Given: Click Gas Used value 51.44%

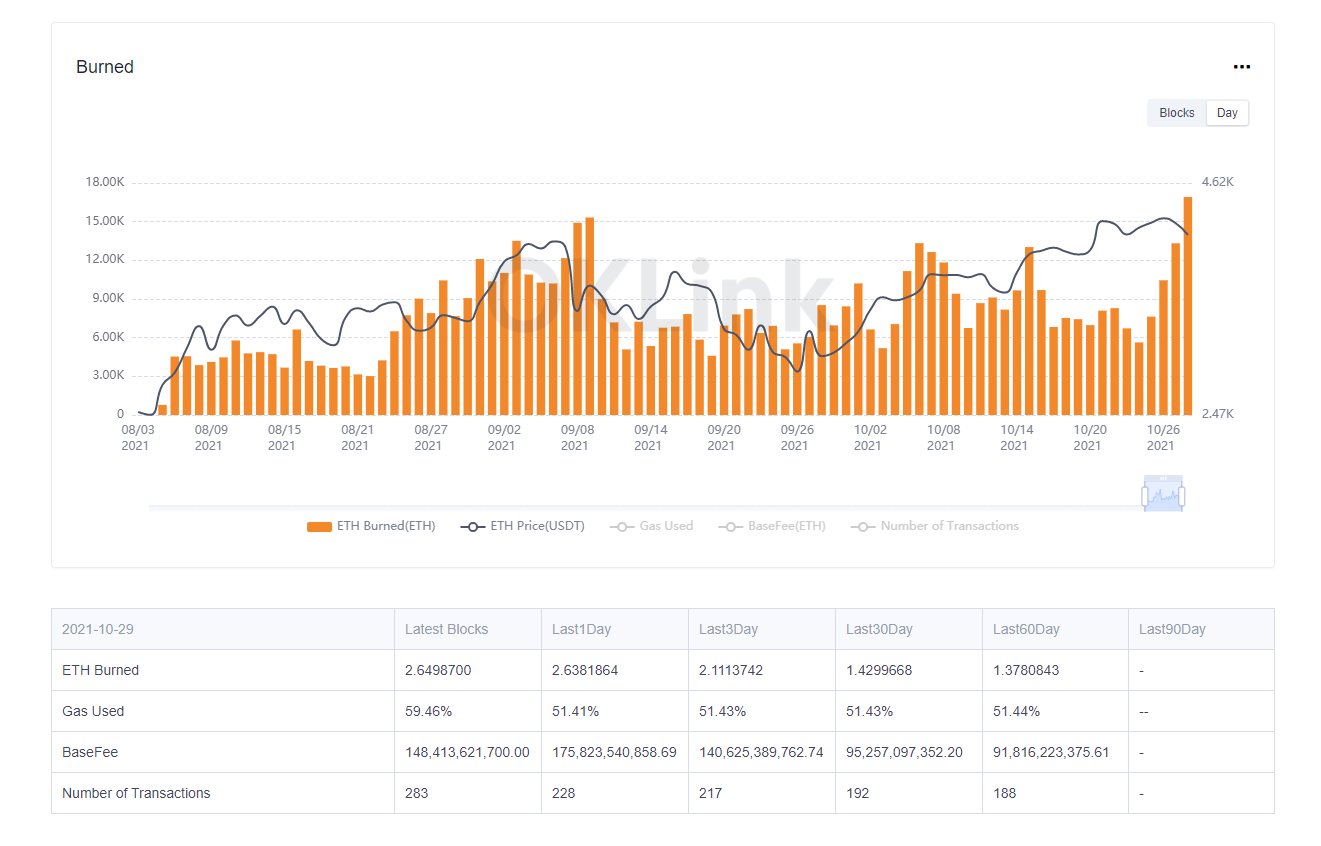Looking at the screenshot, I should 1016,711.
